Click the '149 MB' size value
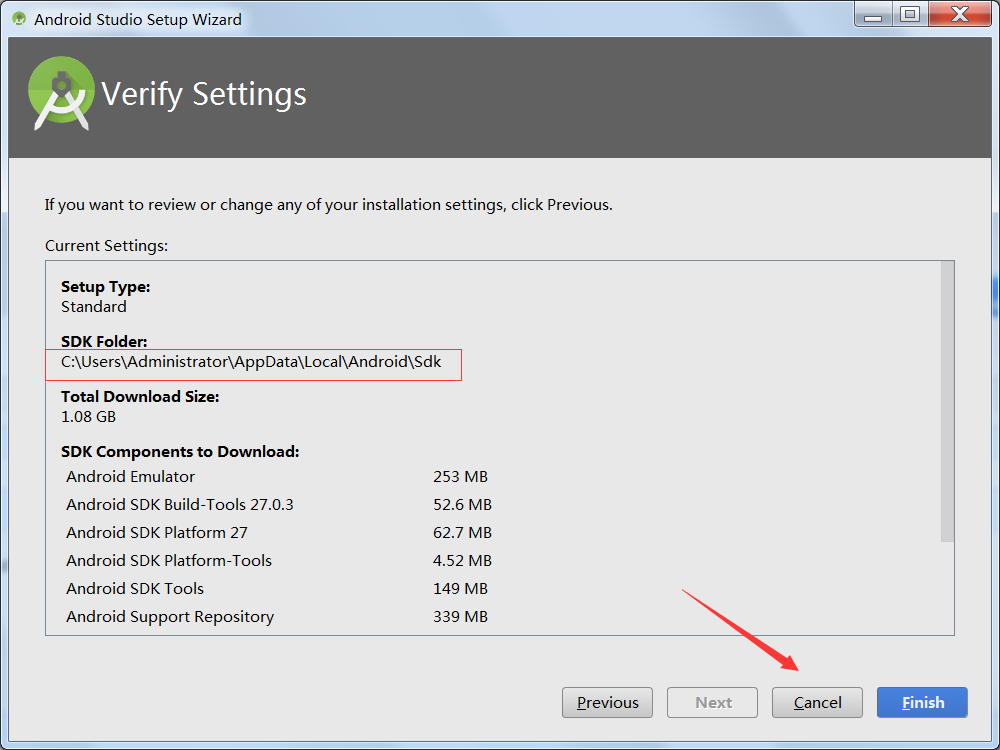The height and width of the screenshot is (750, 1000). click(x=460, y=589)
